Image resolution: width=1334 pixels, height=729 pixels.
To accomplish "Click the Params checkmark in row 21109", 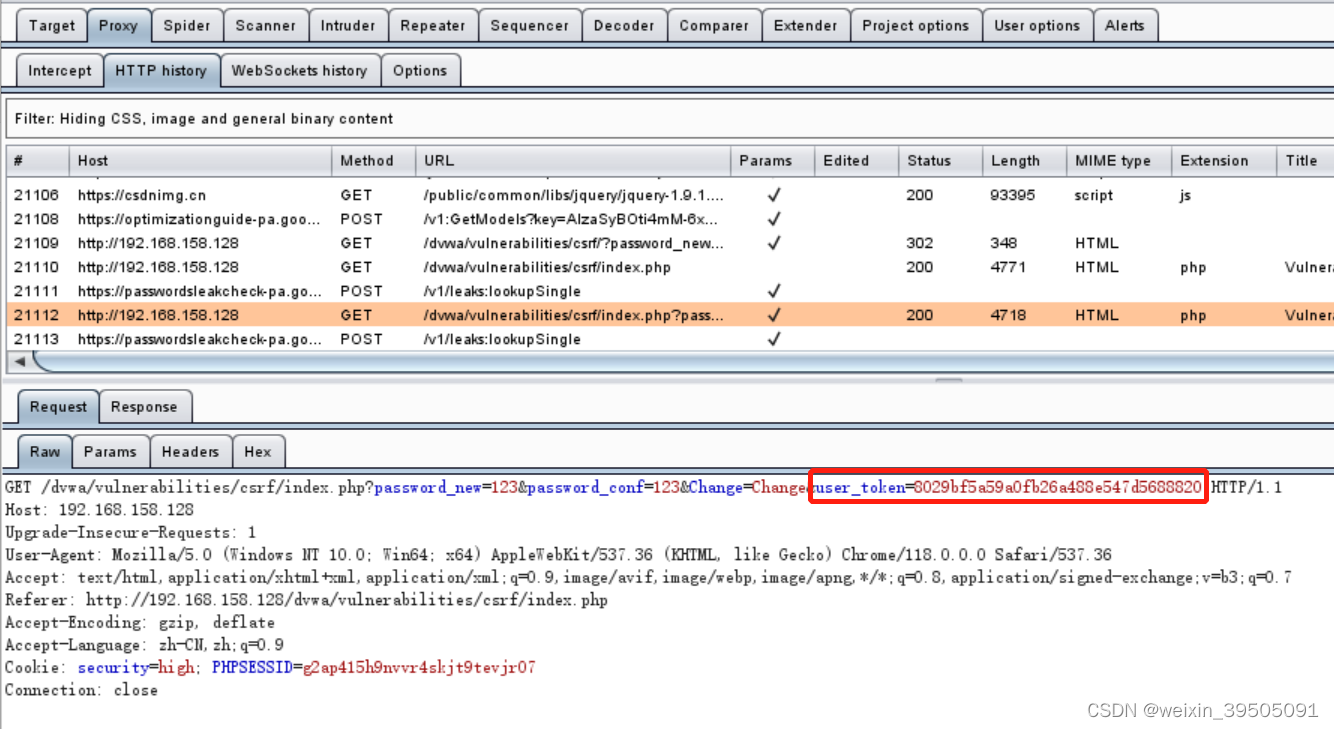I will [773, 243].
